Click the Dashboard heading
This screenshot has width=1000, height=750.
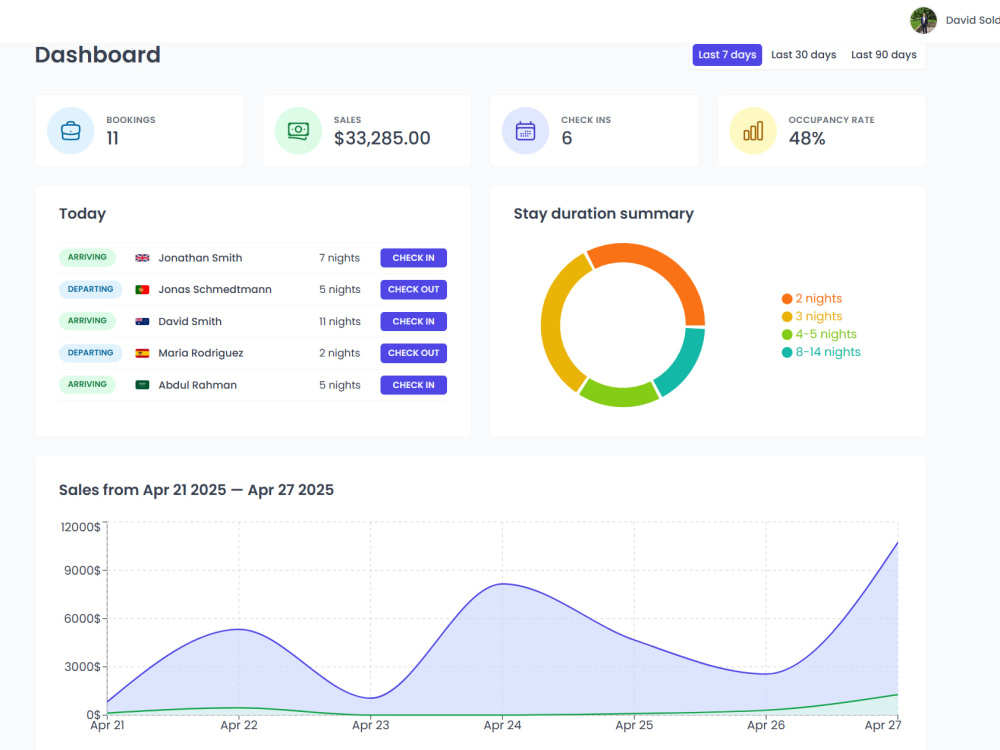click(x=98, y=55)
